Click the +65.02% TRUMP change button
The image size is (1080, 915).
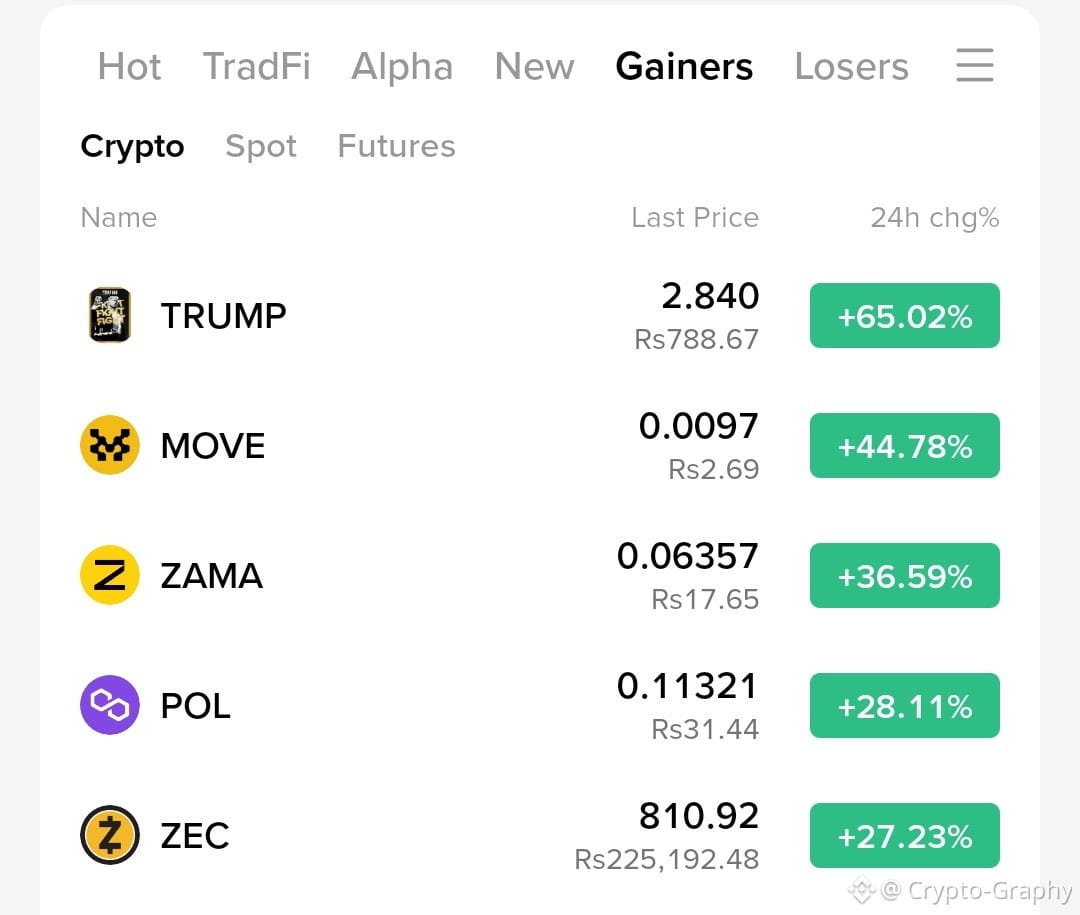[x=904, y=316]
